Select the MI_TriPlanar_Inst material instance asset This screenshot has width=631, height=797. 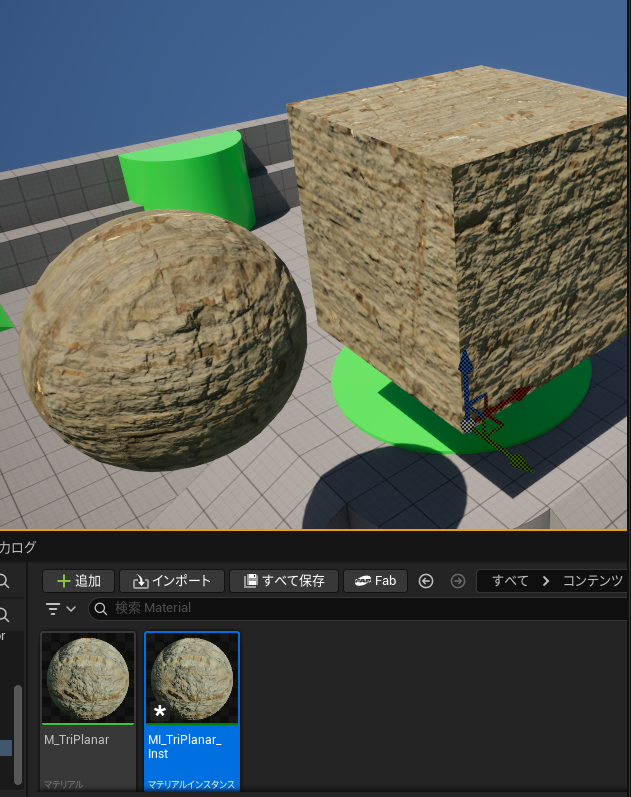click(x=192, y=679)
